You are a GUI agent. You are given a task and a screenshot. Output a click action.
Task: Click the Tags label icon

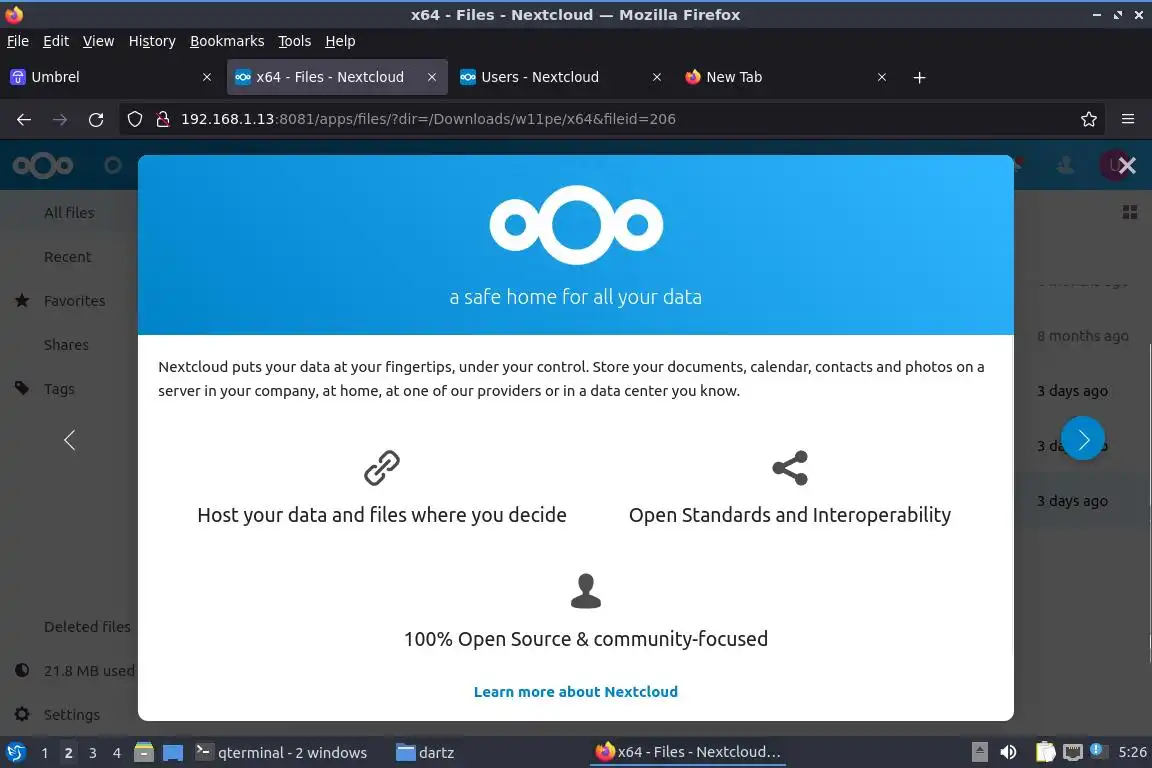(22, 388)
